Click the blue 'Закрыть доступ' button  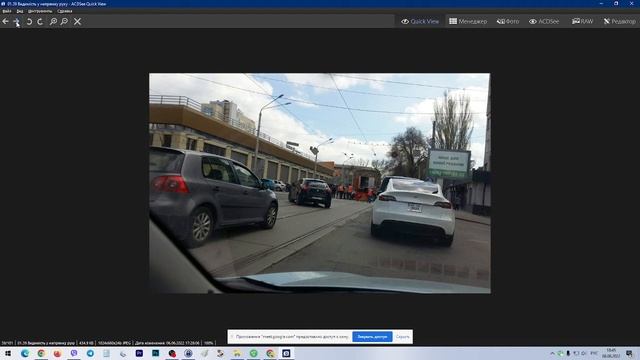[372, 337]
